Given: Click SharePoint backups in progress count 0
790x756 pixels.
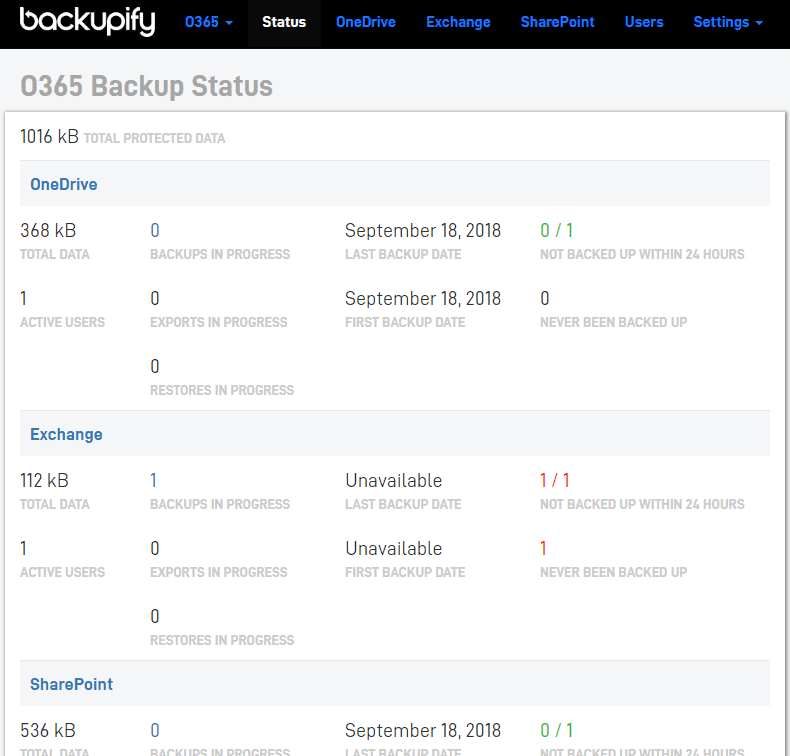Looking at the screenshot, I should (155, 730).
